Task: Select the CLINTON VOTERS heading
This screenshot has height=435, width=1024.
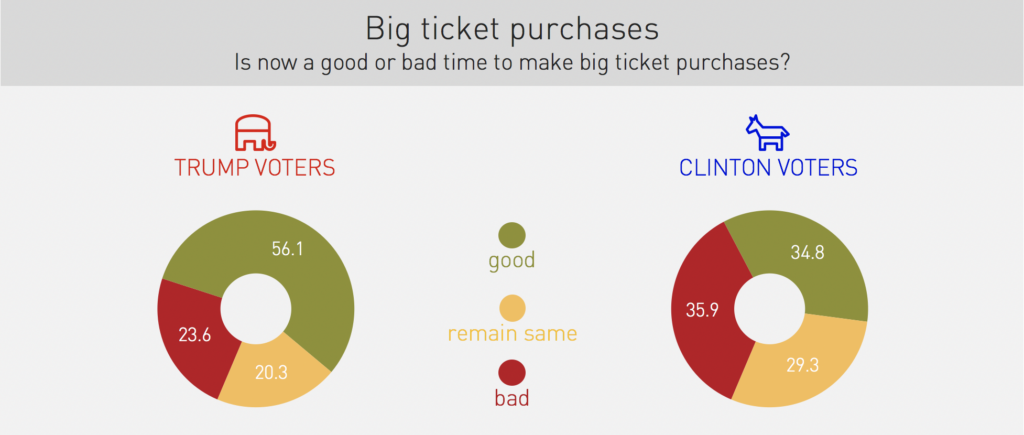Action: tap(768, 168)
